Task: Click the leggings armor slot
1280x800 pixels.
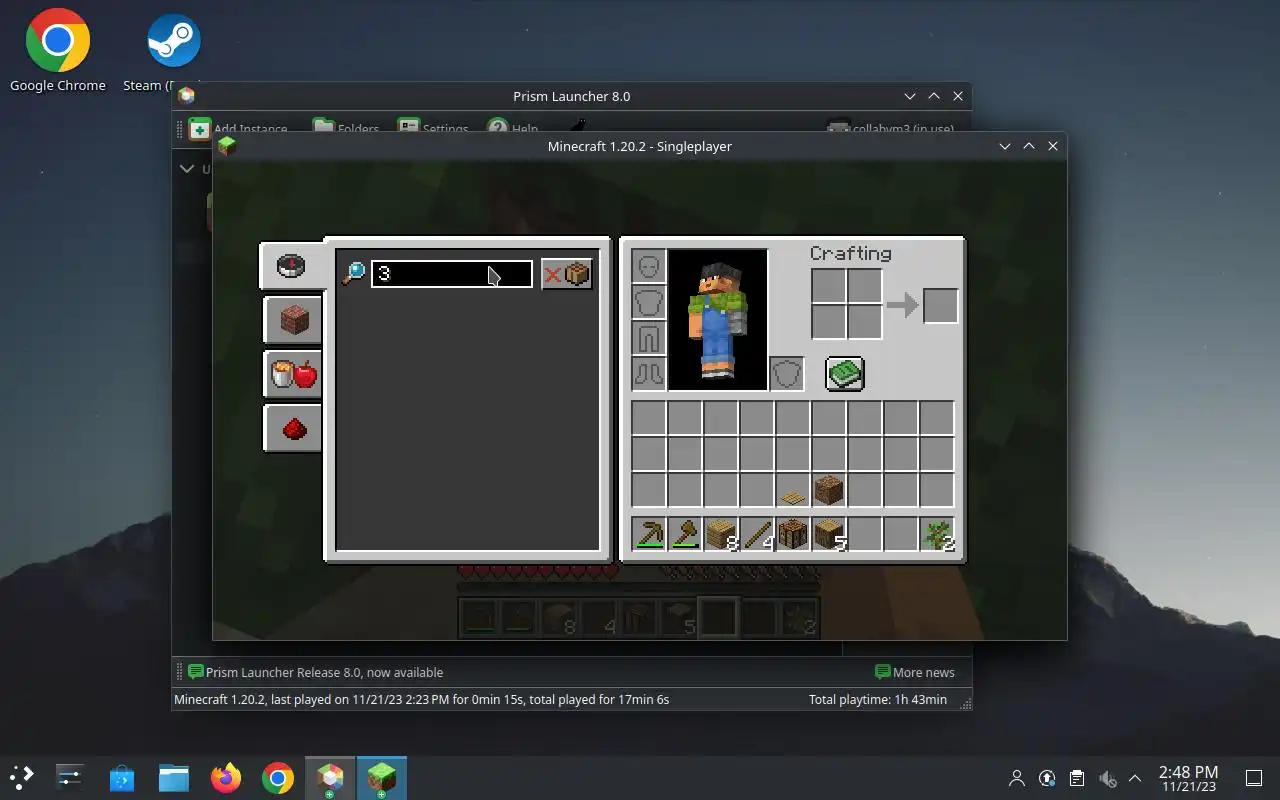Action: [648, 338]
